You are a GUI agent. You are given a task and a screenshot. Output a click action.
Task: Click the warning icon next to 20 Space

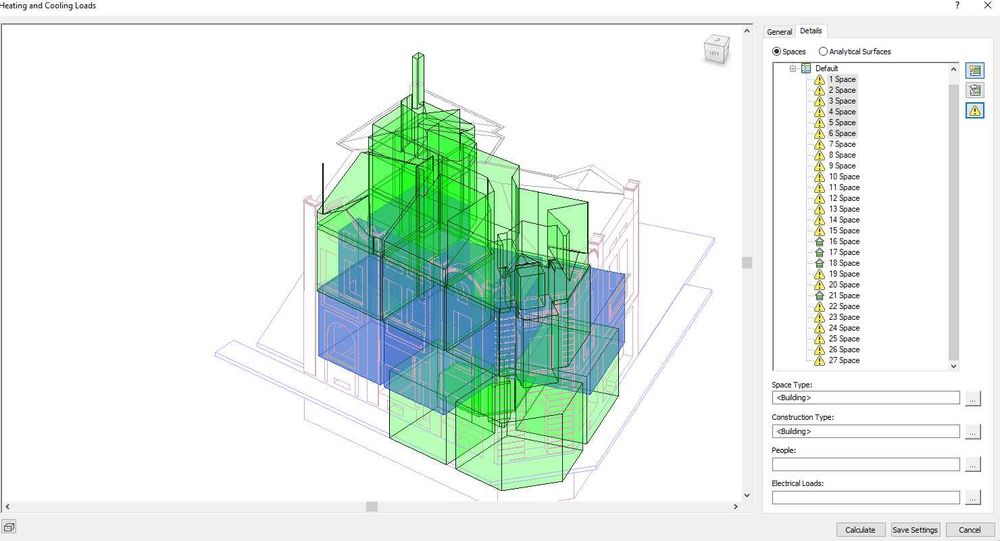click(x=820, y=285)
